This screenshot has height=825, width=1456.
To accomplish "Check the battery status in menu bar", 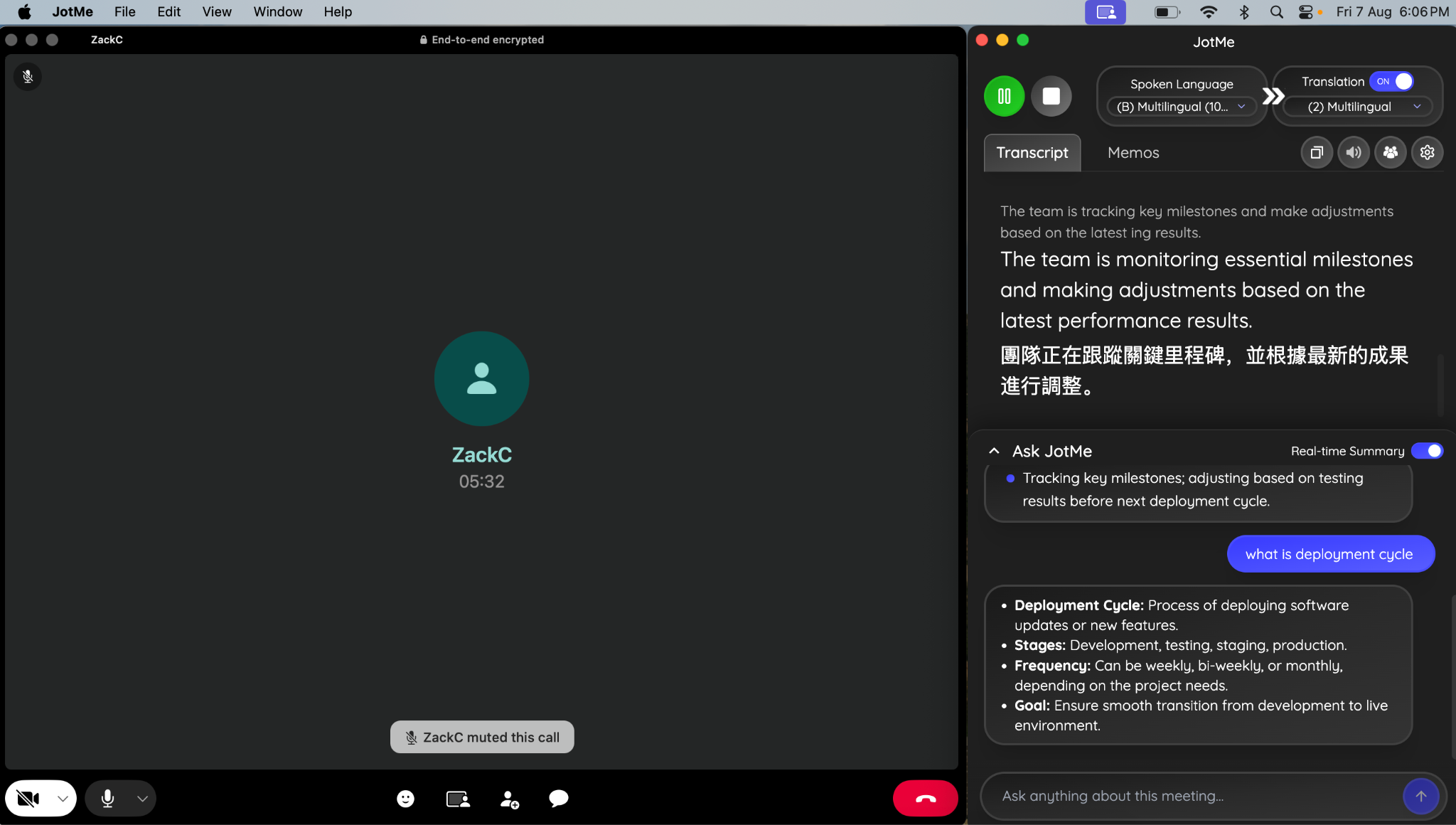I will 1167,12.
